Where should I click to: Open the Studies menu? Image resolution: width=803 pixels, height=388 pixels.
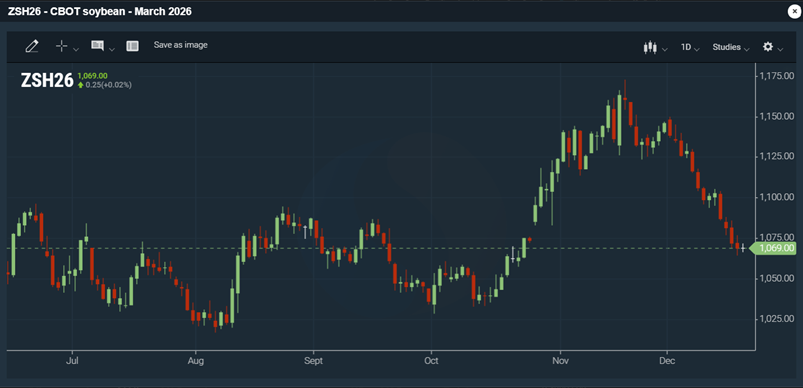(730, 47)
